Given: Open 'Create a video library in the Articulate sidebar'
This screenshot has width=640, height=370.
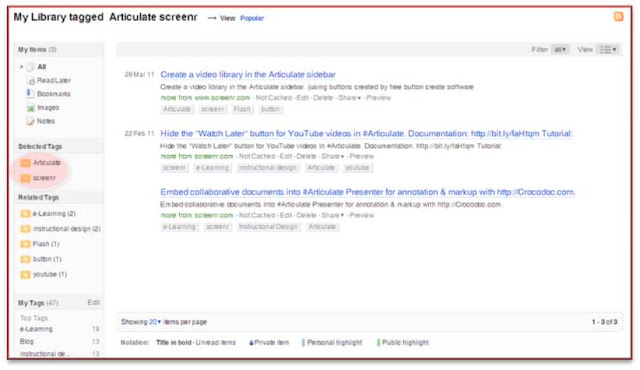Looking at the screenshot, I should [248, 75].
